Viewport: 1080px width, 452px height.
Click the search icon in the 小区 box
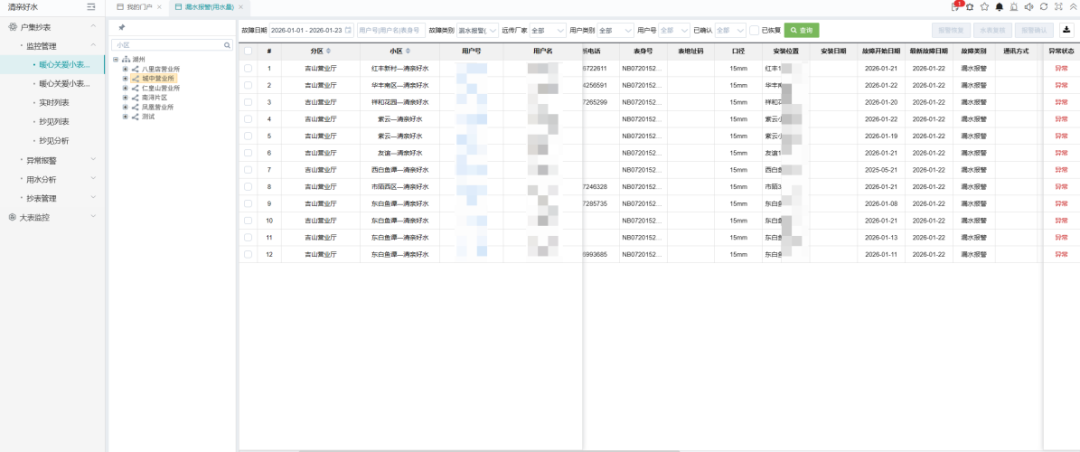226,45
